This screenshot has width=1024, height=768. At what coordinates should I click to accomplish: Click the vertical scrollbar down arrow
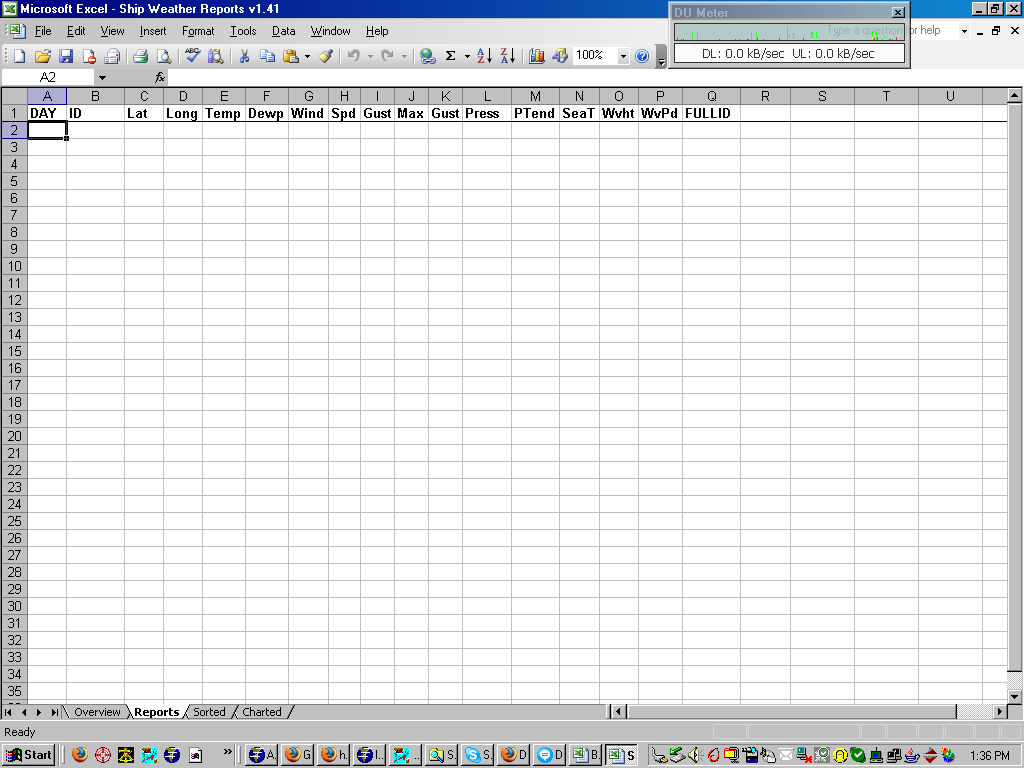pyautogui.click(x=1014, y=696)
